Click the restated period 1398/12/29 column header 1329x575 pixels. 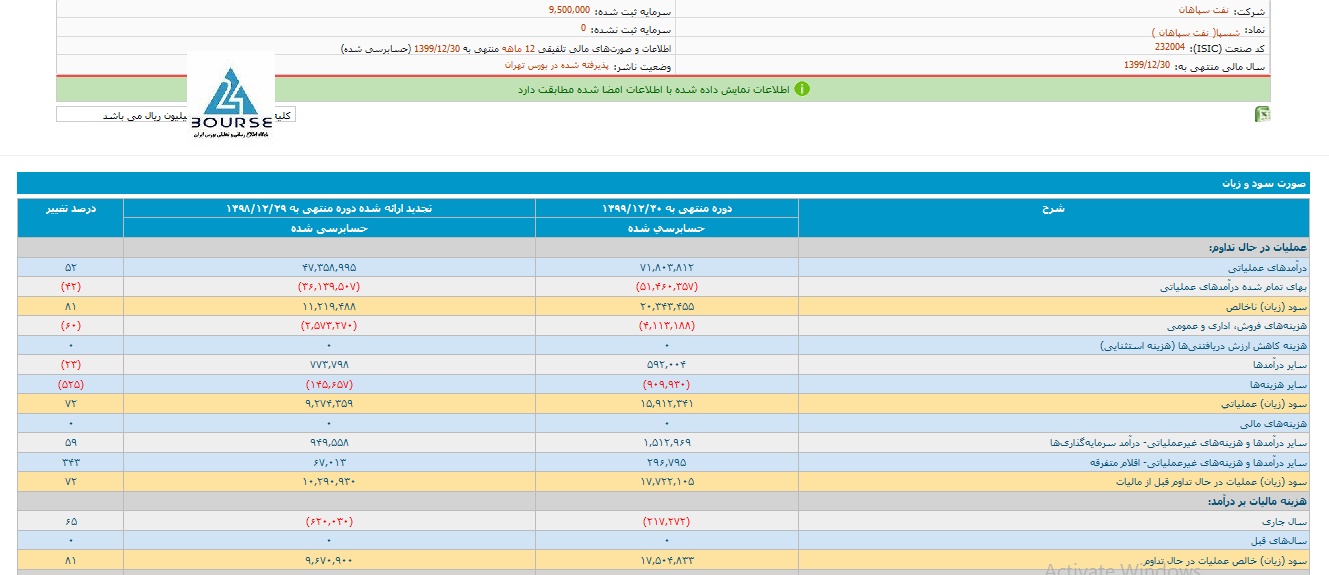tap(329, 209)
